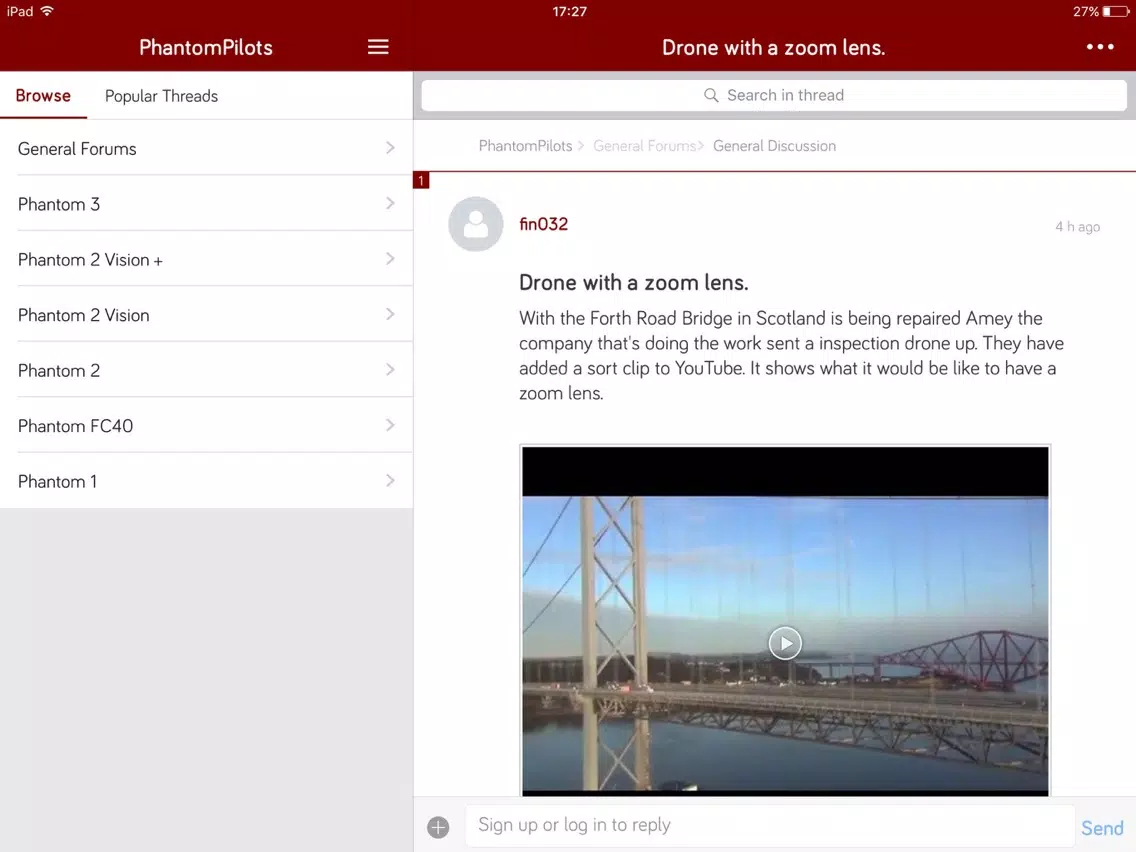Tap the 'Sign up or log in to reply' field
This screenshot has height=852, width=1136.
[x=769, y=825]
